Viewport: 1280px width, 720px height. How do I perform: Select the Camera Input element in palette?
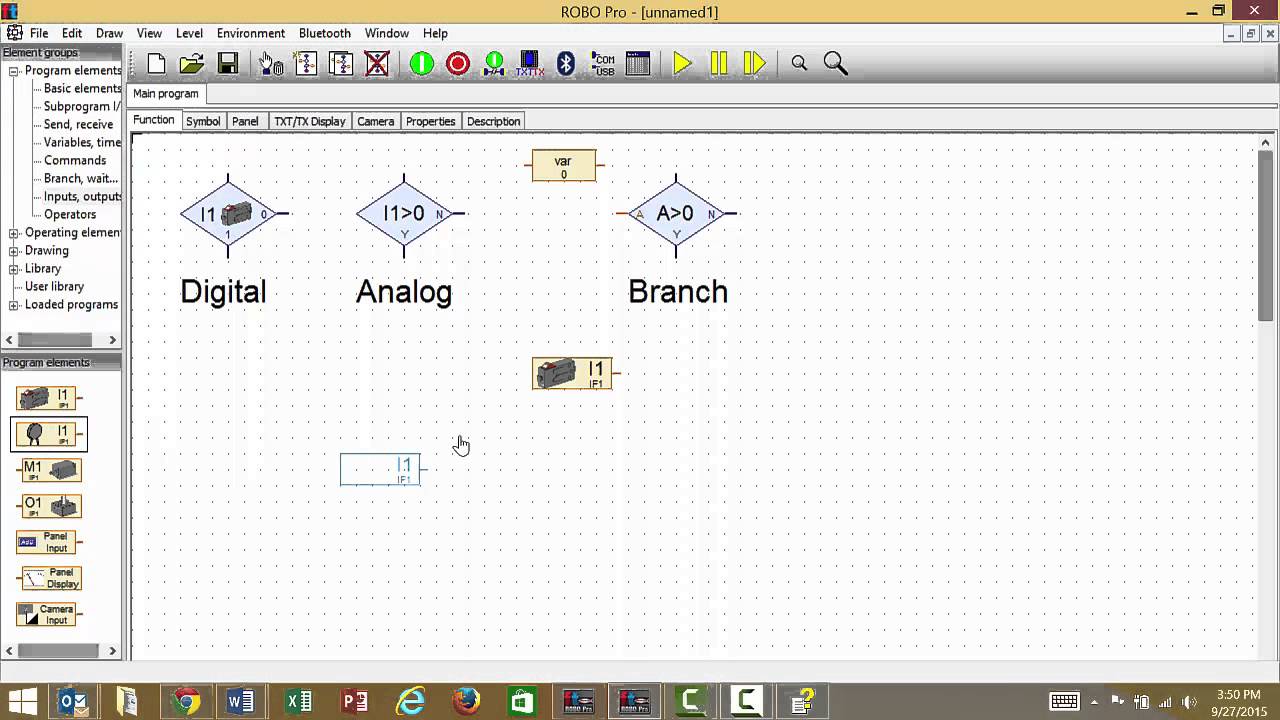(x=49, y=614)
